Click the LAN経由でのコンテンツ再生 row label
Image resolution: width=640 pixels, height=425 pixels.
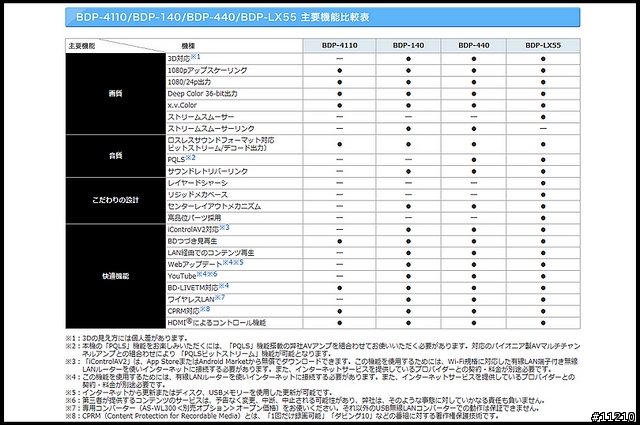click(211, 253)
